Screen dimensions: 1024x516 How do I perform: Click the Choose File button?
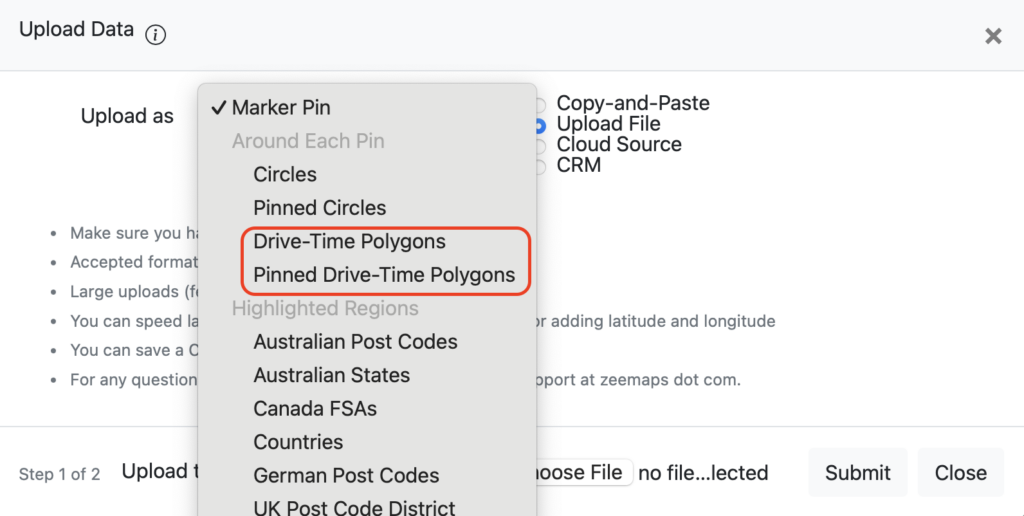point(583,472)
